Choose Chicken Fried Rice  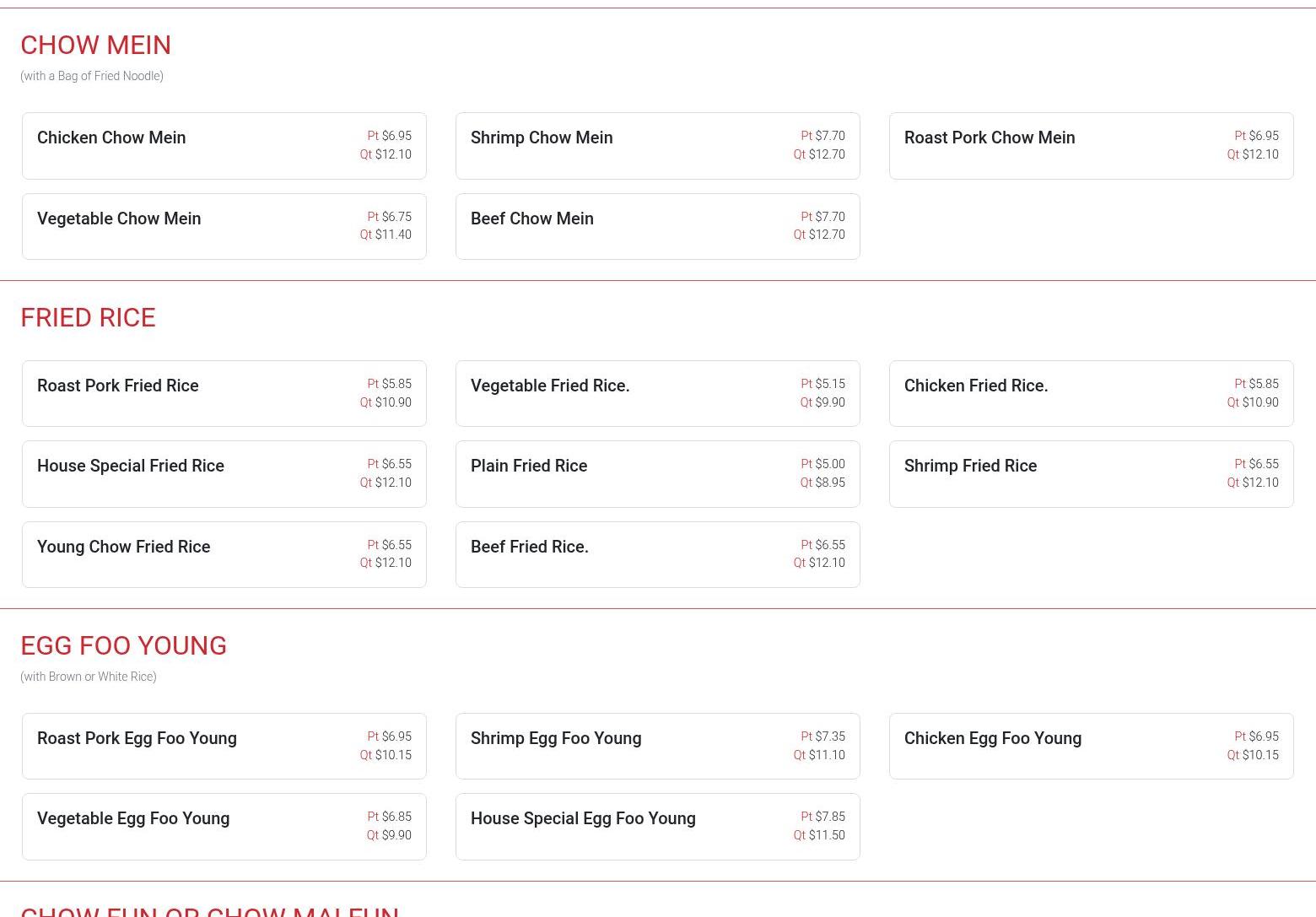click(x=1091, y=393)
